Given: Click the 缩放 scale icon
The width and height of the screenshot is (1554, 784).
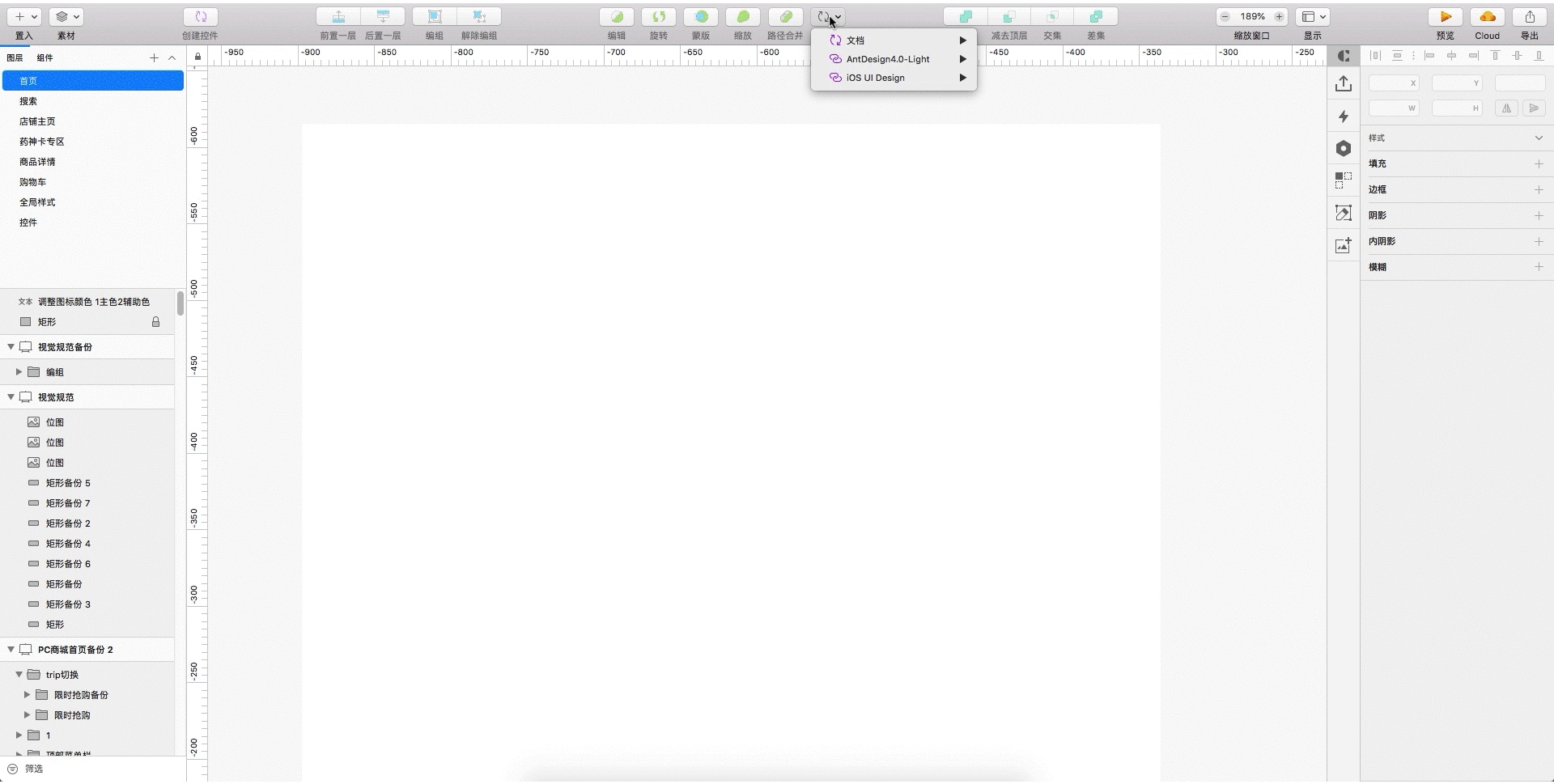Looking at the screenshot, I should pyautogui.click(x=743, y=17).
